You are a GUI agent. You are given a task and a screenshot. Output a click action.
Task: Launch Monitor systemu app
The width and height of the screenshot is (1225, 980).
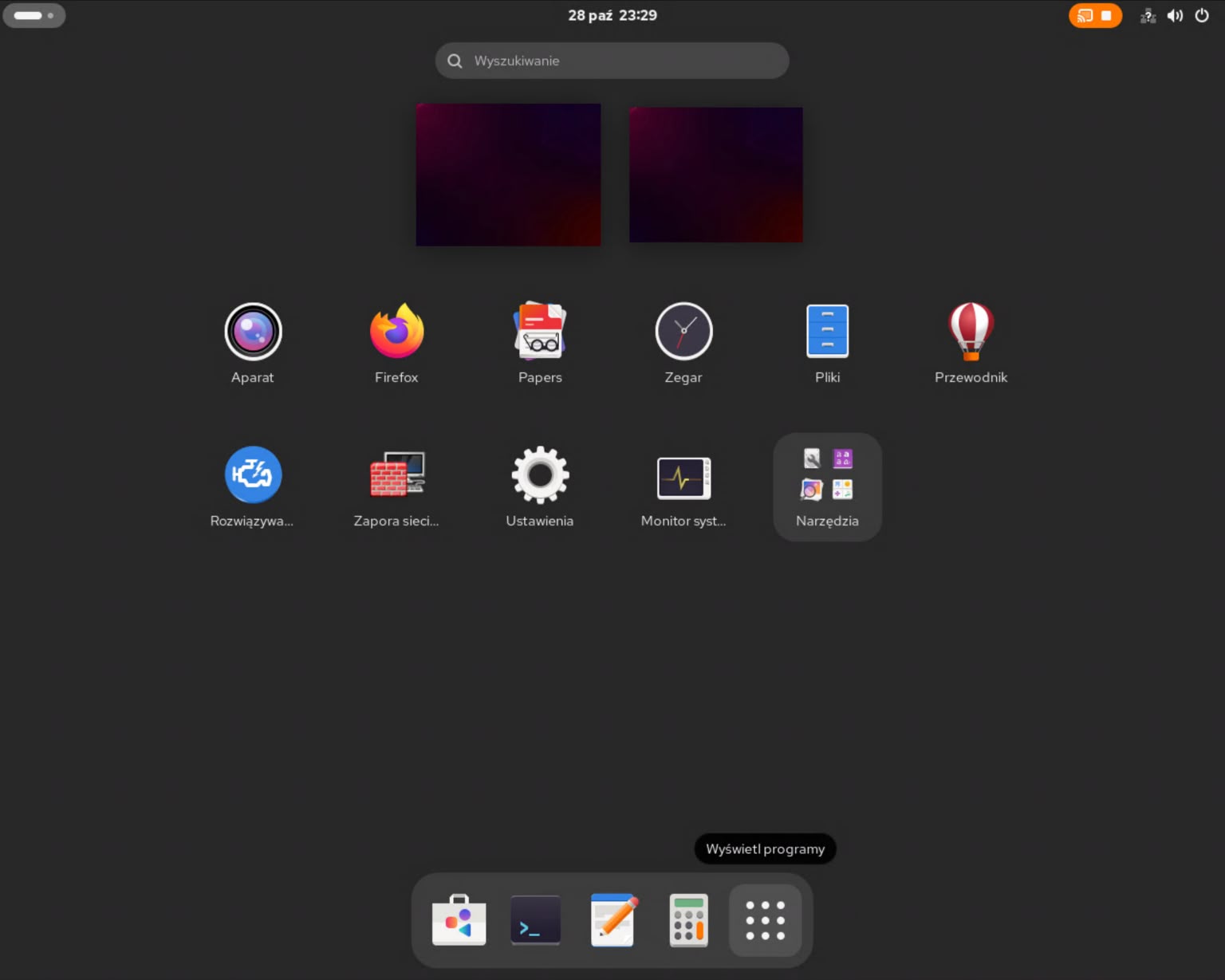[683, 477]
